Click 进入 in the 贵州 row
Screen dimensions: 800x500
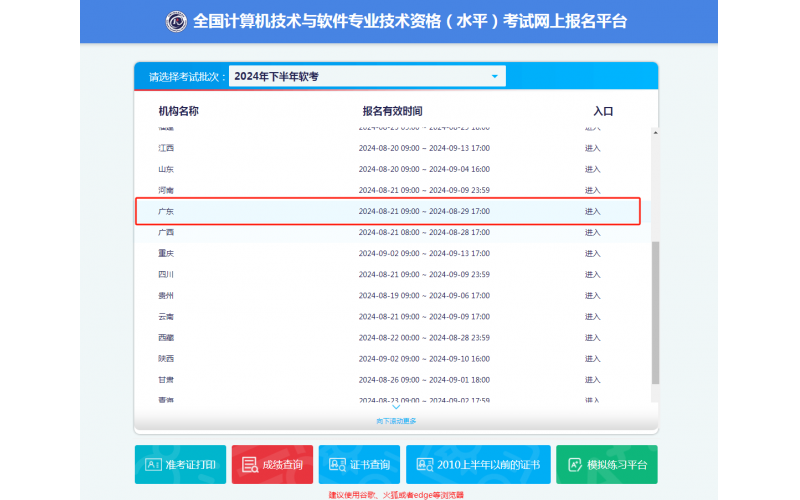[x=592, y=296]
